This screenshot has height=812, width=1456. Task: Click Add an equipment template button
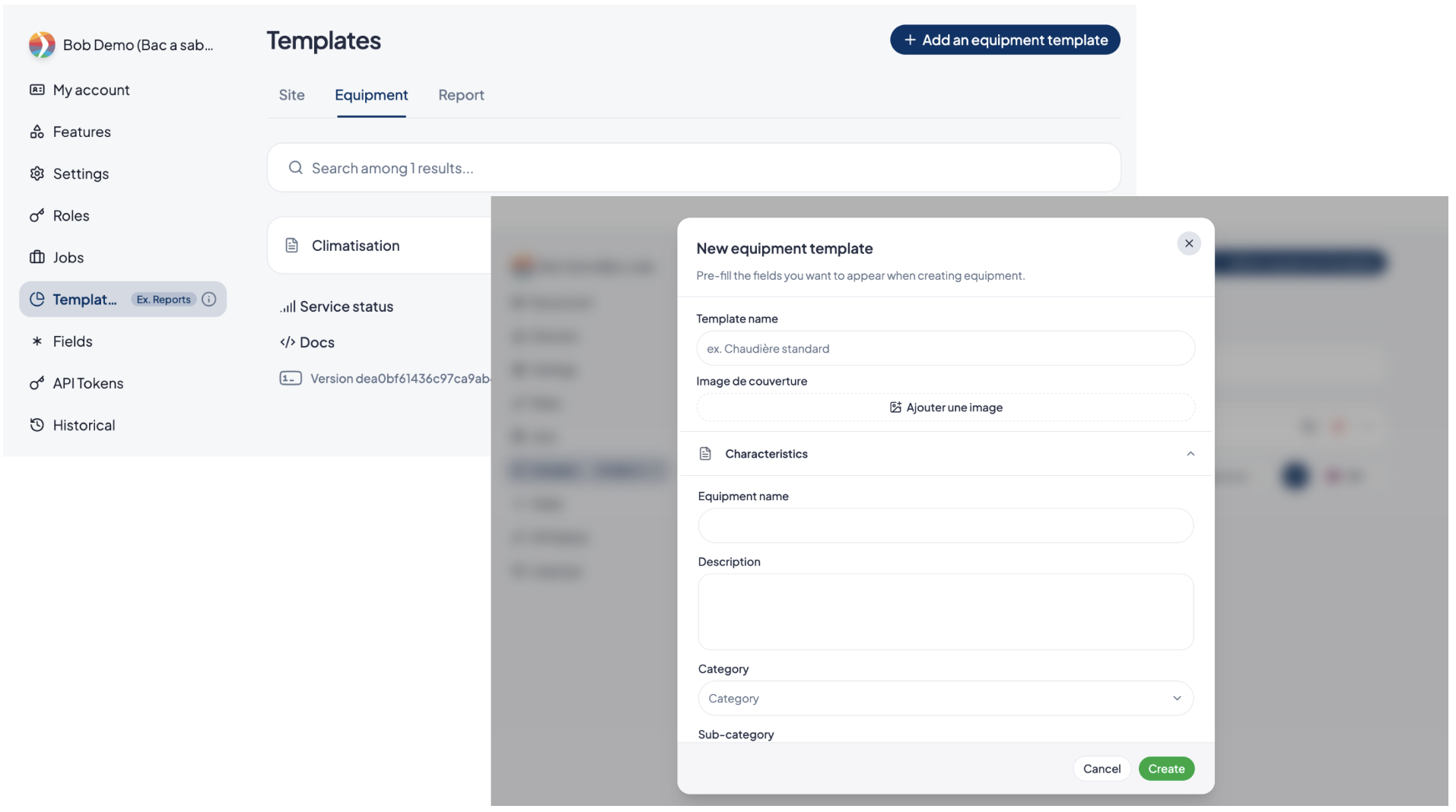click(1005, 40)
